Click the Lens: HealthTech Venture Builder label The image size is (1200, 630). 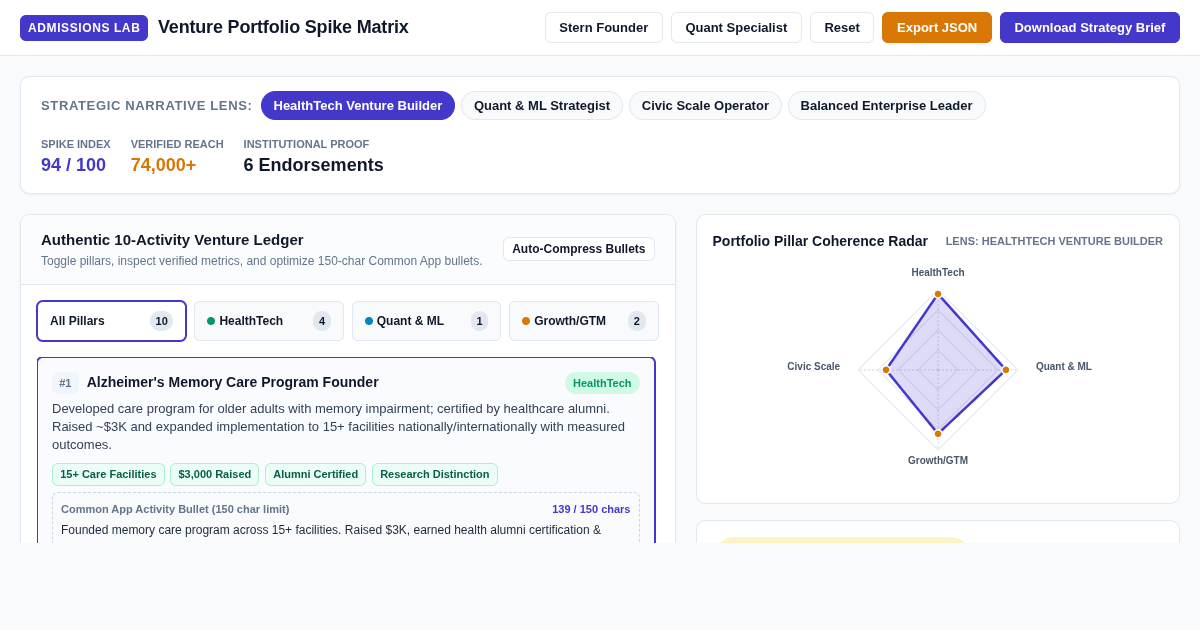(x=1054, y=241)
